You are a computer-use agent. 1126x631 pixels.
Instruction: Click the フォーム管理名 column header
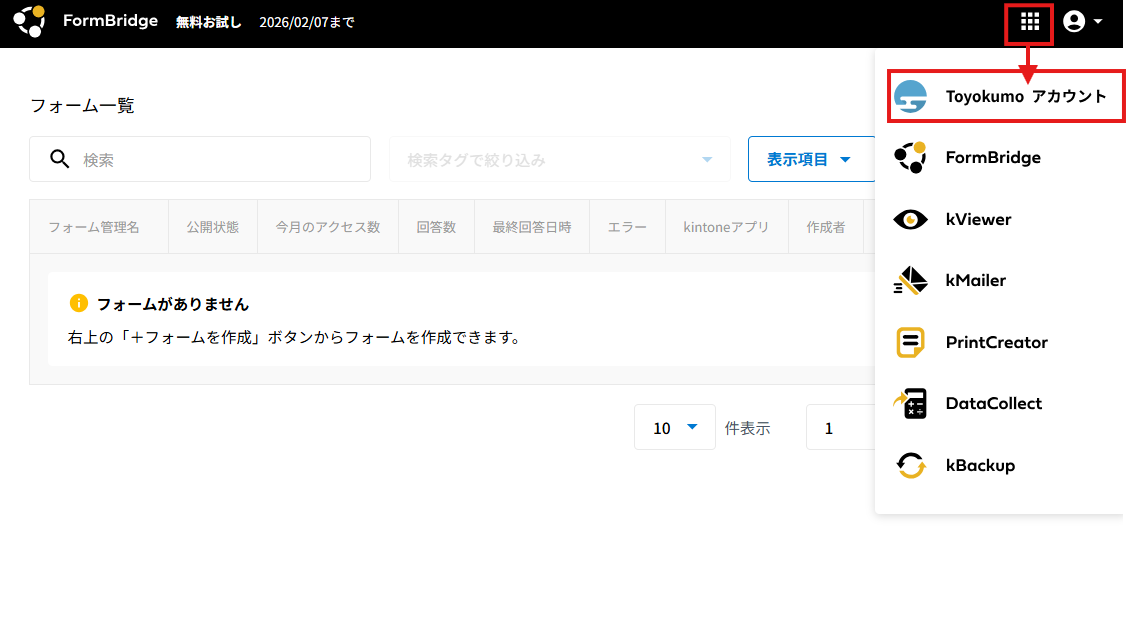(94, 227)
